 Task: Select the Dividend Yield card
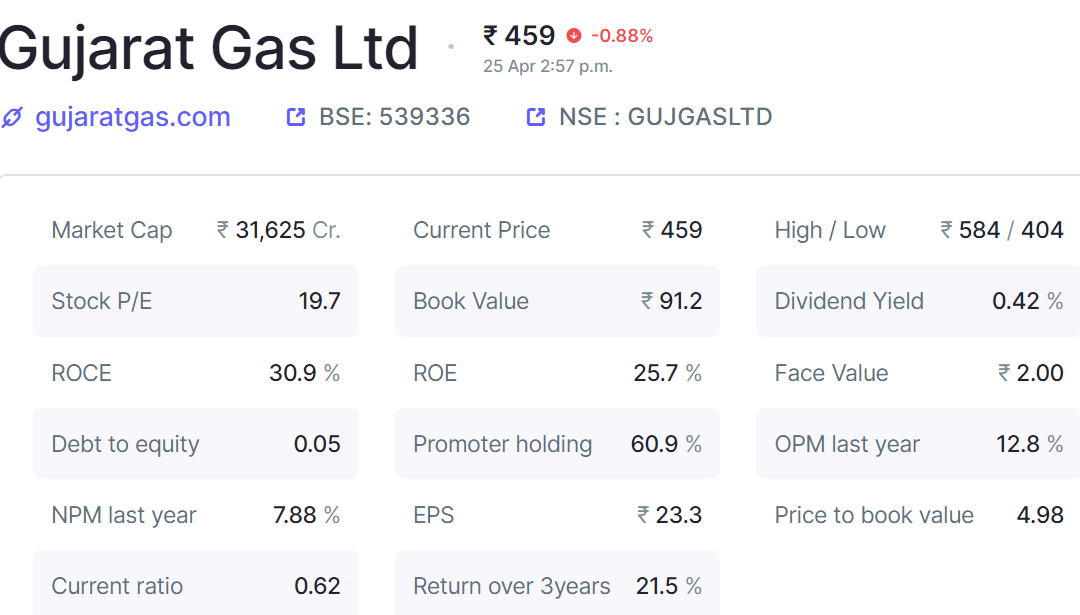(x=918, y=301)
